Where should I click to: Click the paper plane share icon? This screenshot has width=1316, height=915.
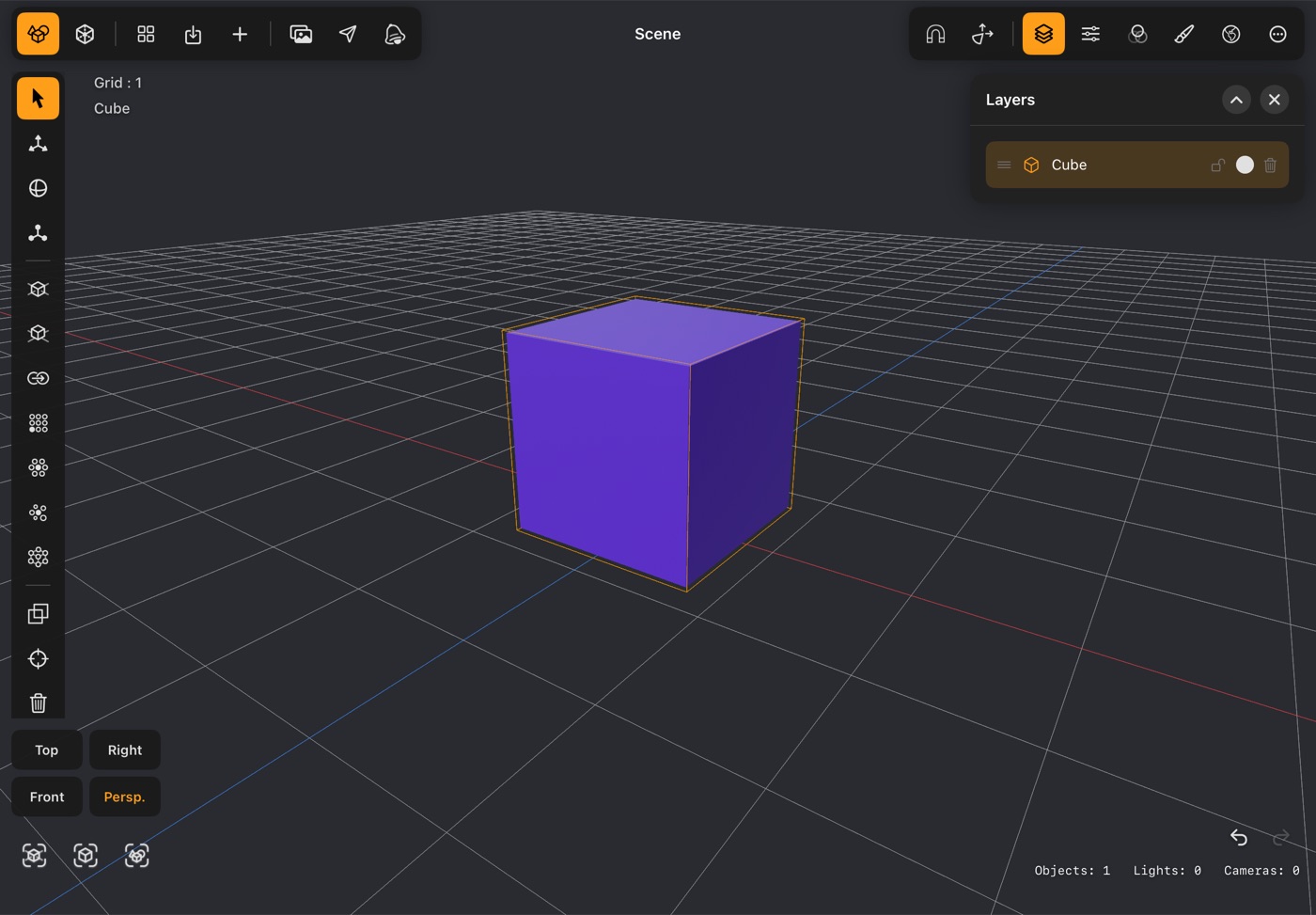(348, 34)
